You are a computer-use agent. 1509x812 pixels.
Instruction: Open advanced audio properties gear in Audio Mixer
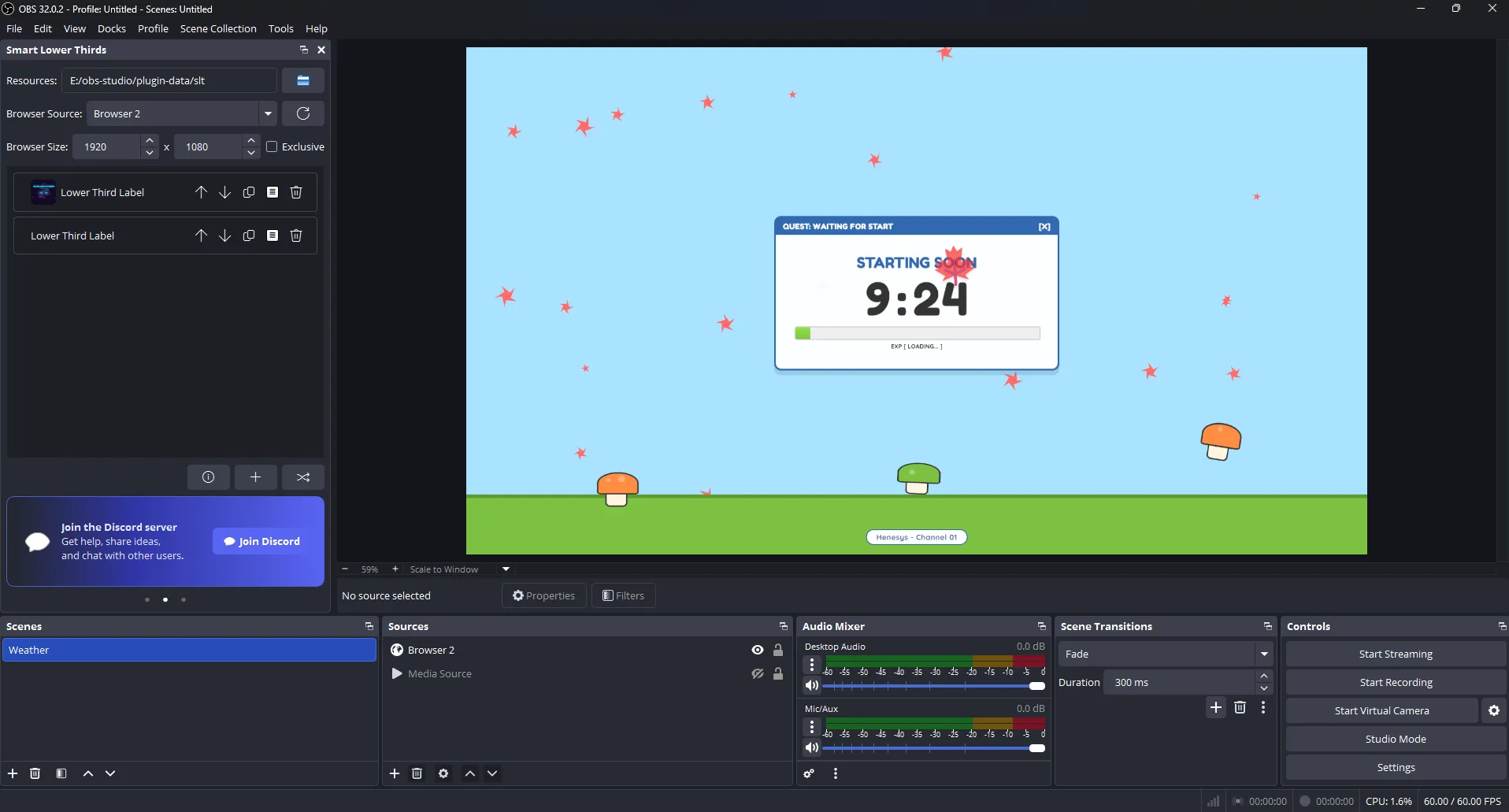coord(809,773)
